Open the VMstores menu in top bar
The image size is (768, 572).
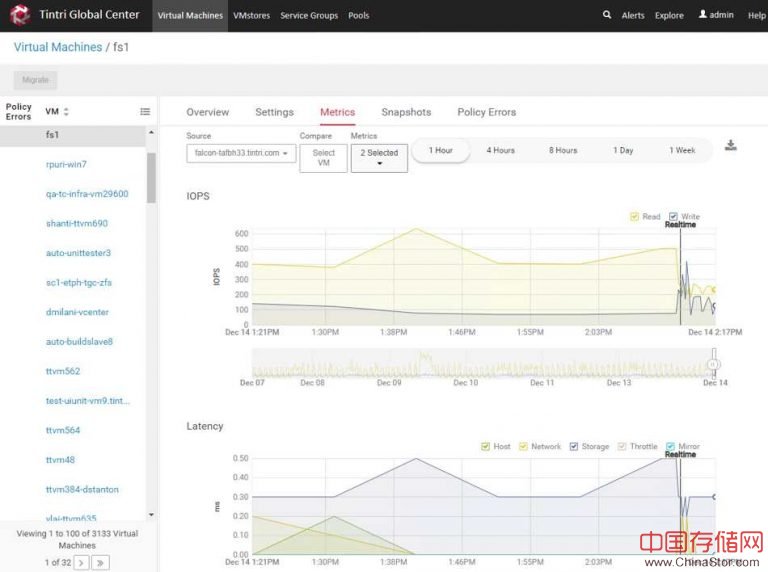251,16
